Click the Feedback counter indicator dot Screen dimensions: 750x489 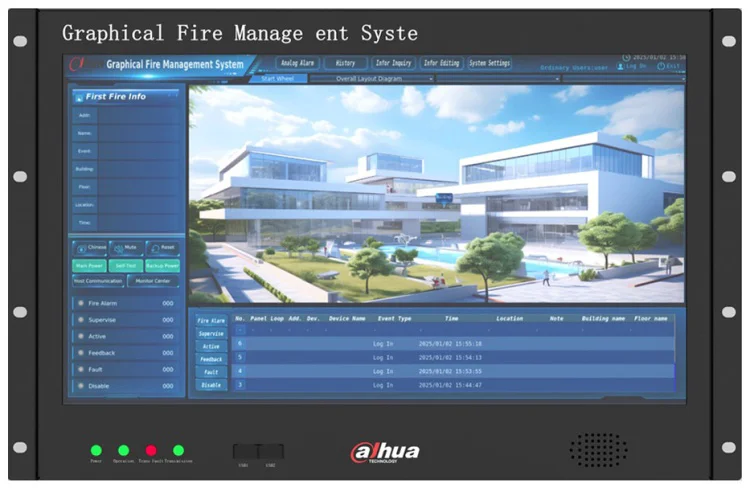tap(81, 353)
